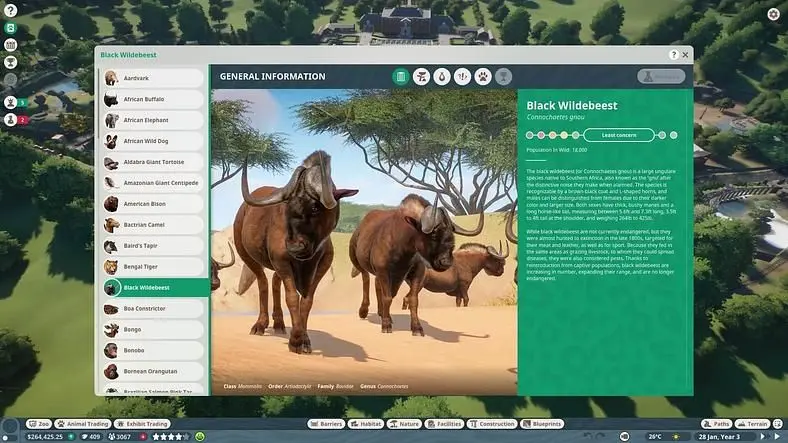
Task: Select Aldabra Giant Tortoise entry
Action: coord(153,162)
